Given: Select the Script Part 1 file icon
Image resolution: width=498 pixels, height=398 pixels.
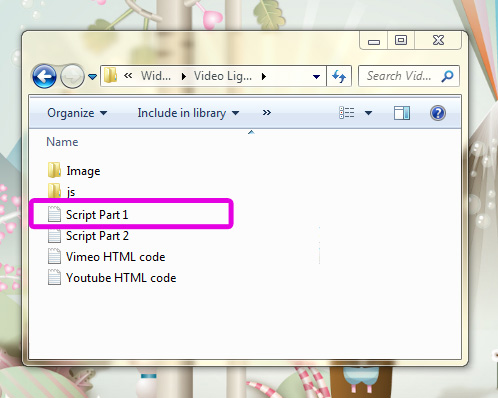Looking at the screenshot, I should tap(54, 214).
